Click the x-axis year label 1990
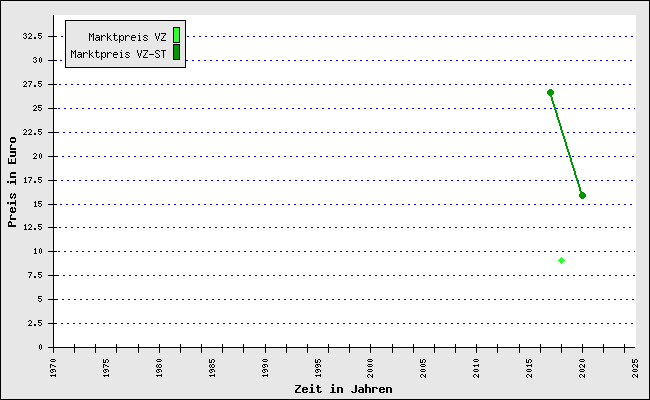The width and height of the screenshot is (650, 400). [265, 368]
